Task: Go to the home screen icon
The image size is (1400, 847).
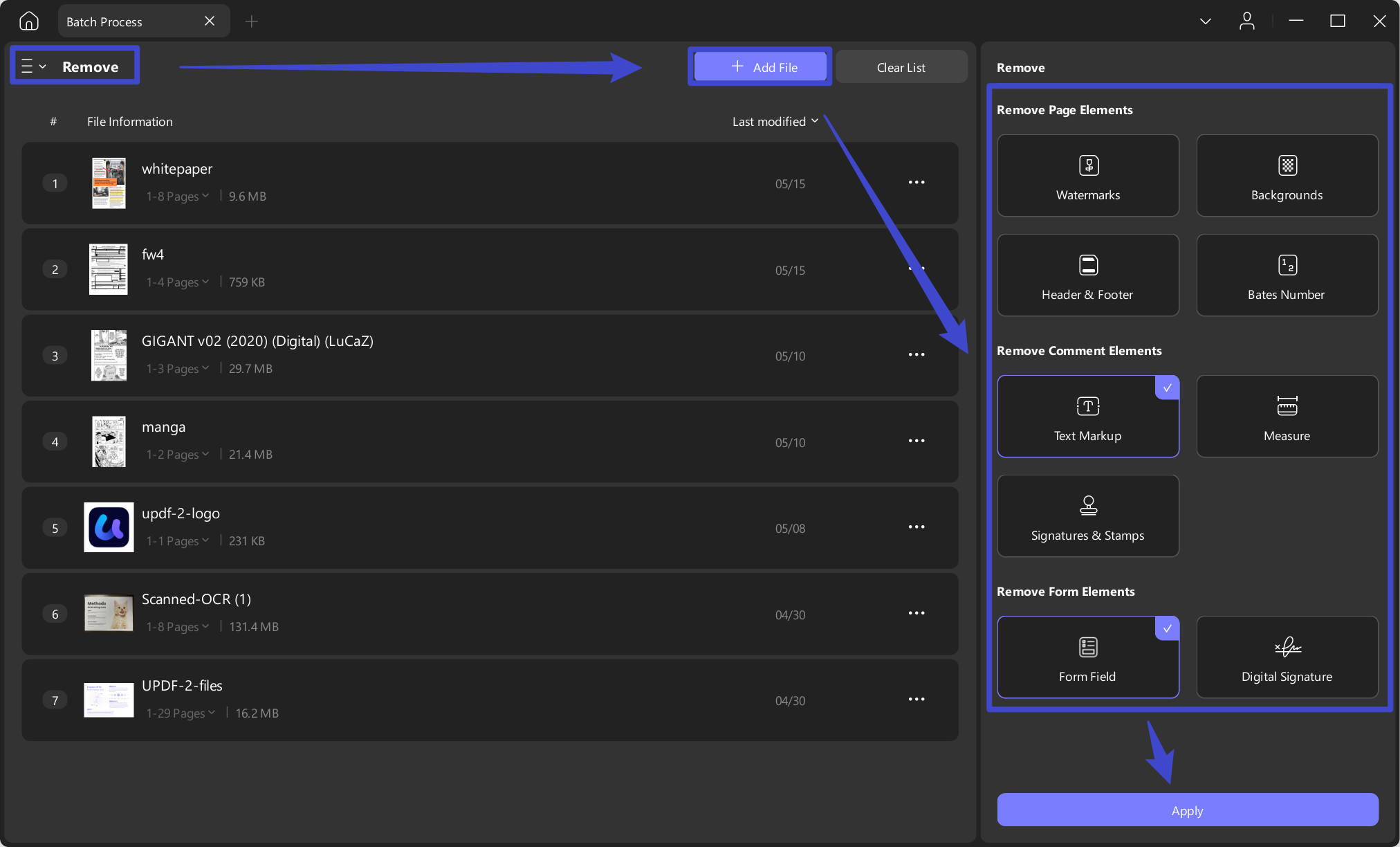Action: pyautogui.click(x=29, y=21)
